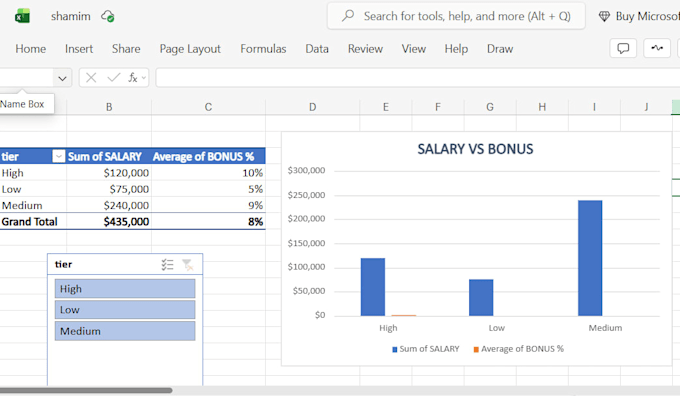Click the Medium salary bar in chart
Viewport: 680px width, 396px height.
pos(590,258)
